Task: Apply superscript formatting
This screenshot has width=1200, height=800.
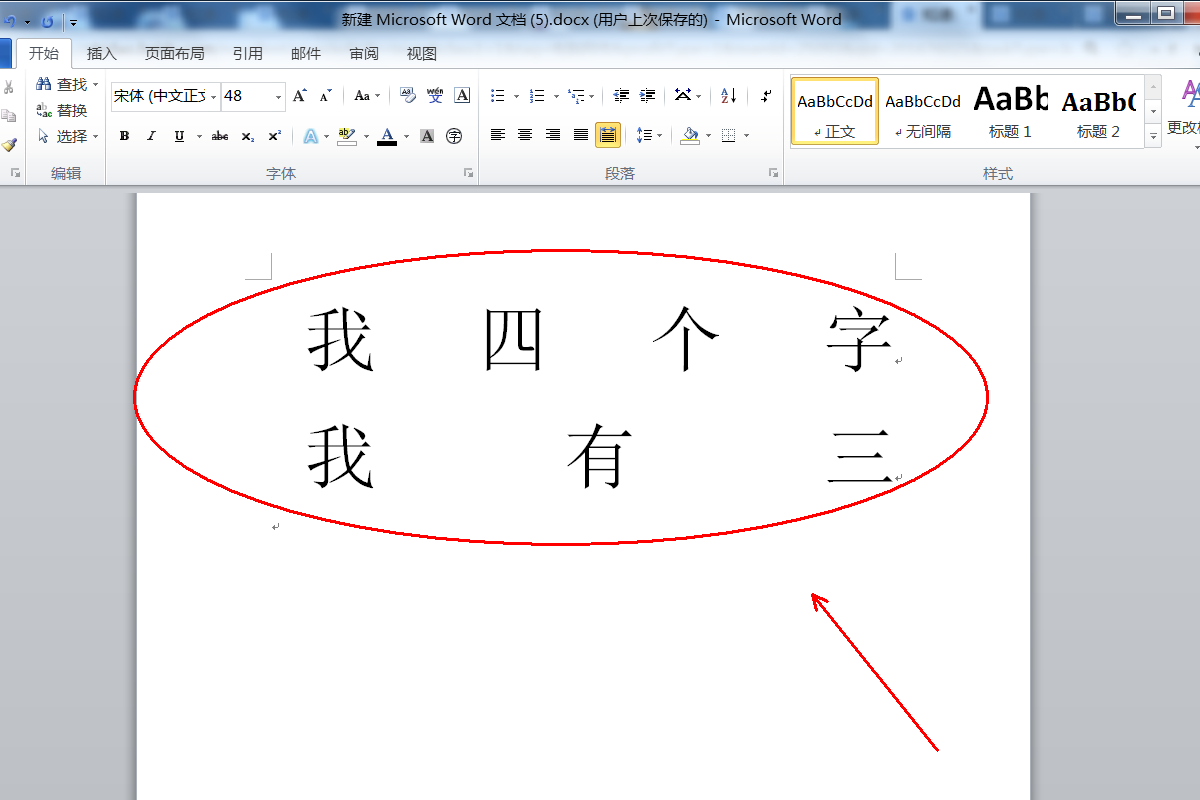Action: pos(274,136)
